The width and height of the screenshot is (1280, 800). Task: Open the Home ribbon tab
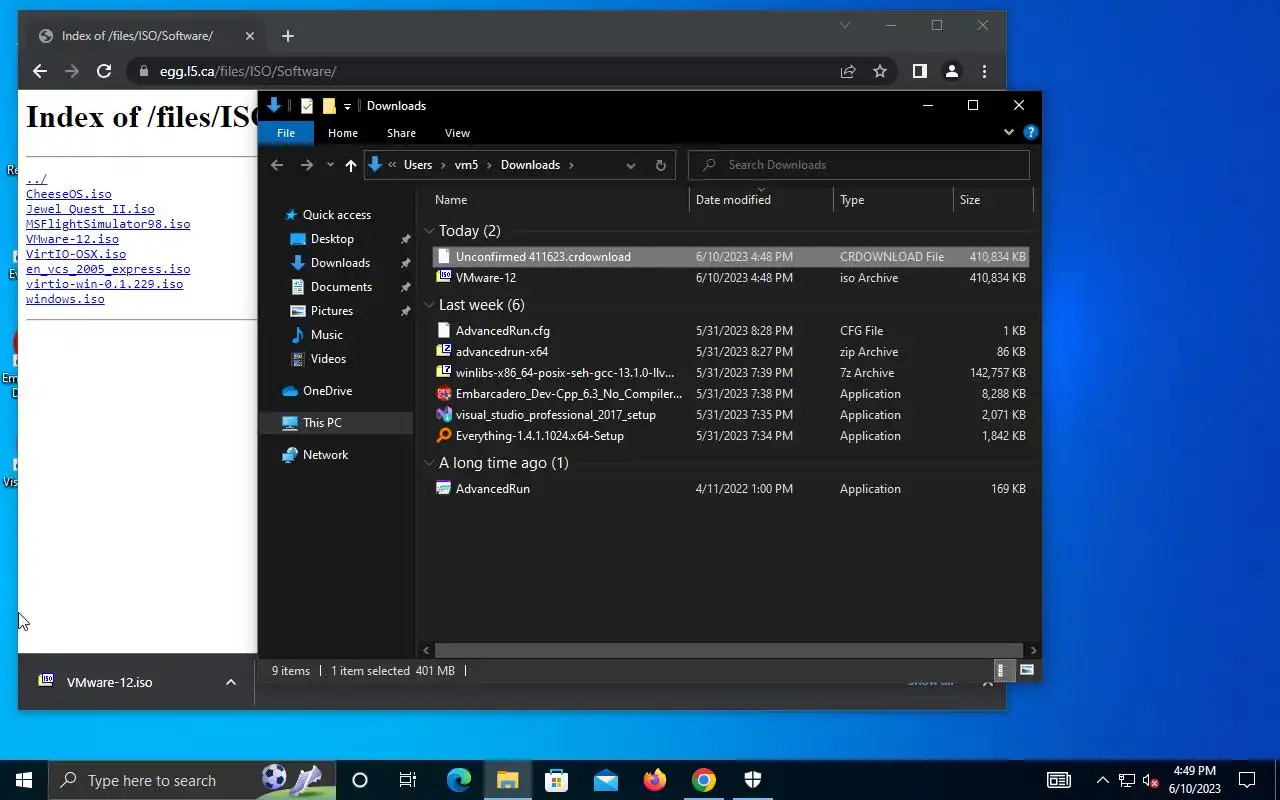point(343,133)
